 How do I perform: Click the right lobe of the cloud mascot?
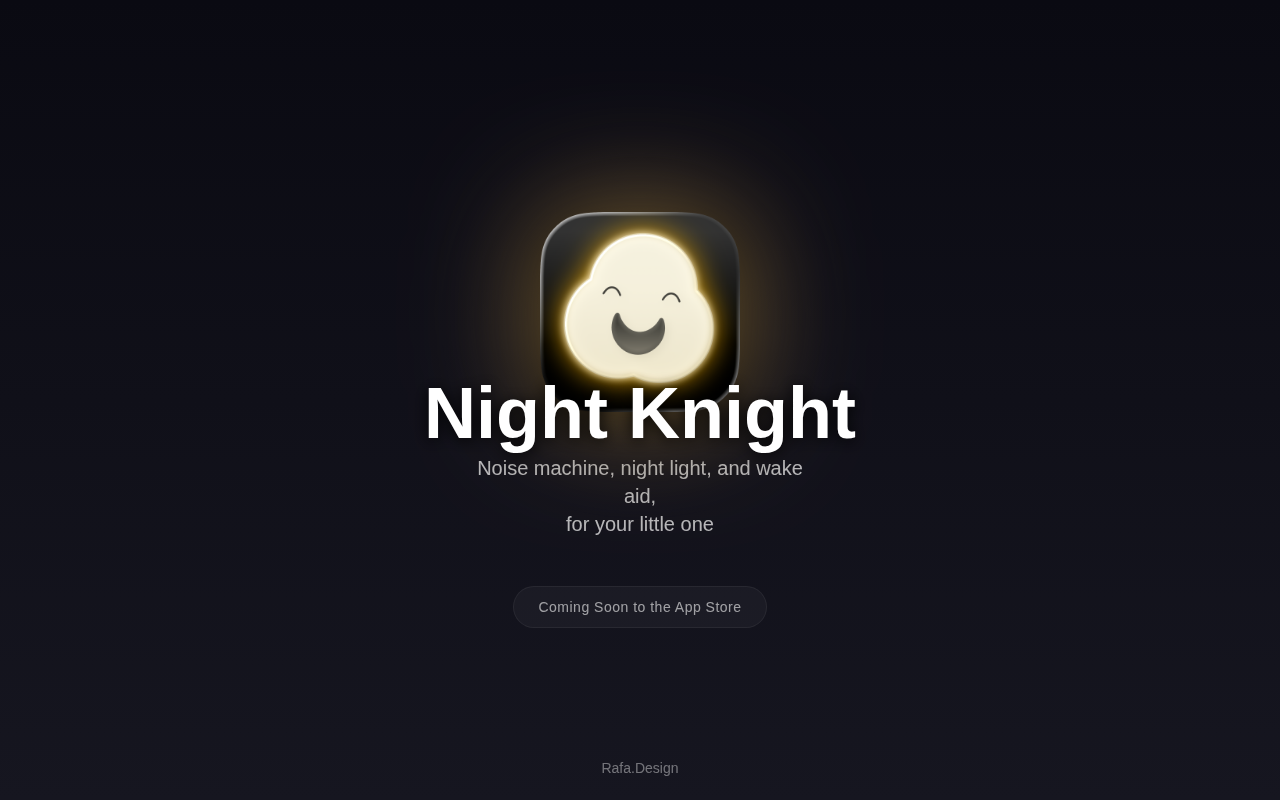coord(692,328)
